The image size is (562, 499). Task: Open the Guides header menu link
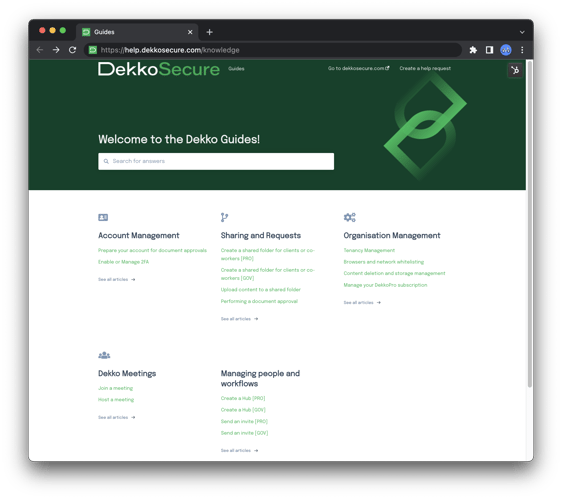tap(236, 69)
